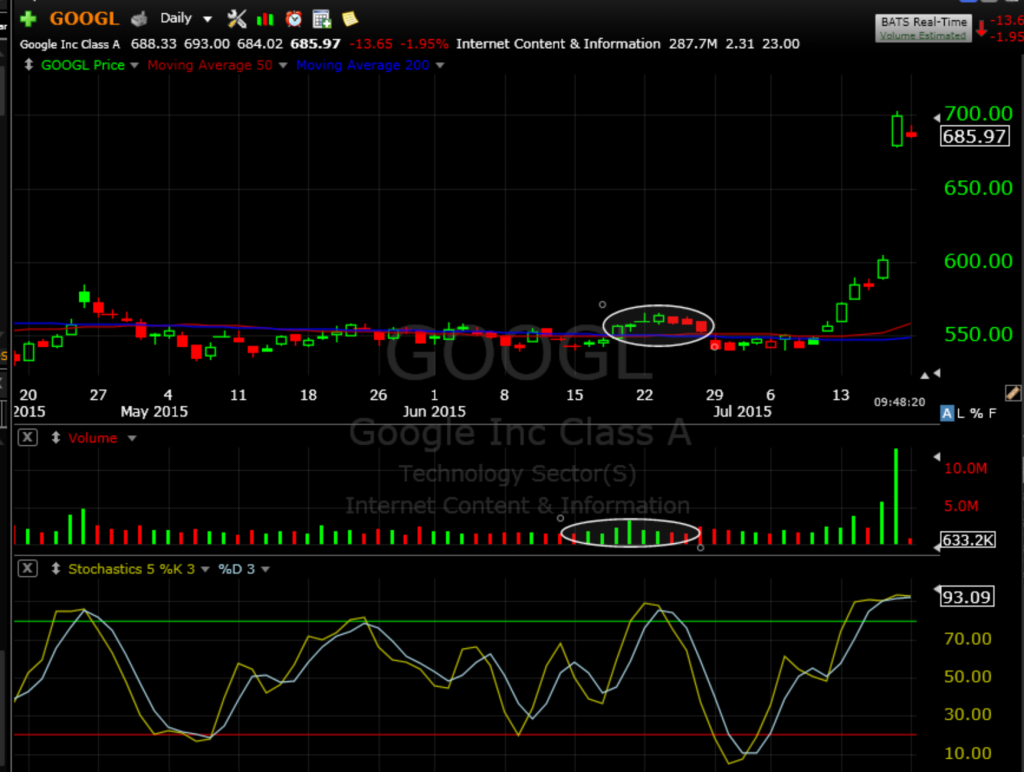Image resolution: width=1024 pixels, height=772 pixels.
Task: Click the 30.00 stochastics axis label
Action: click(x=968, y=715)
